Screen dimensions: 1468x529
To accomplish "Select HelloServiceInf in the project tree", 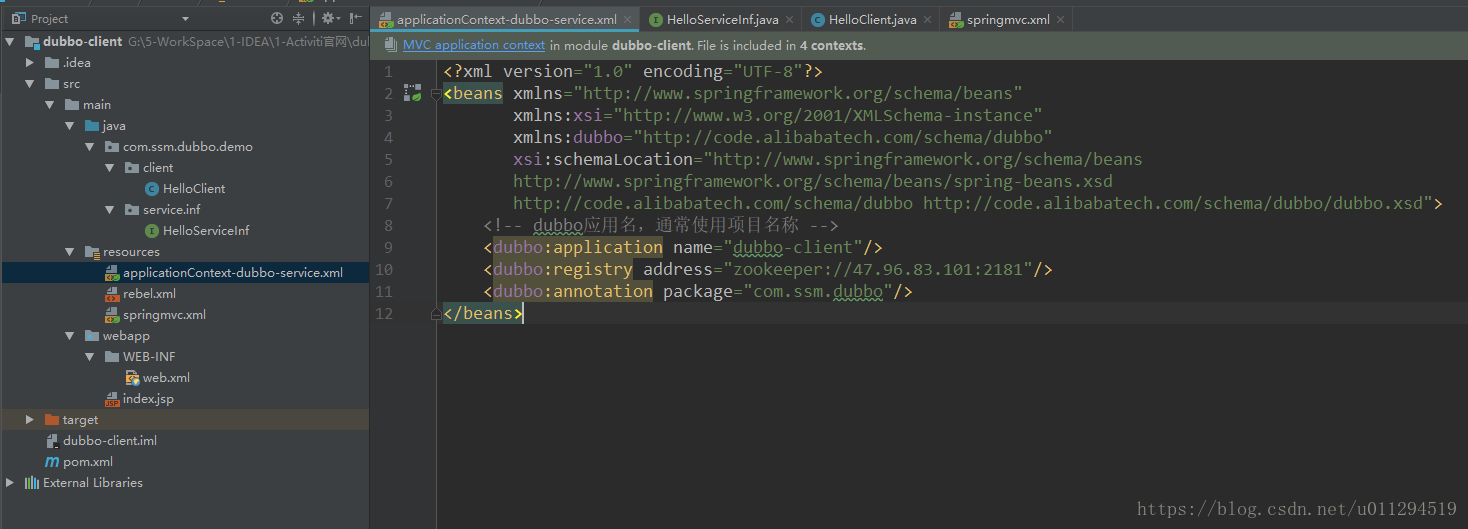I will pos(206,231).
